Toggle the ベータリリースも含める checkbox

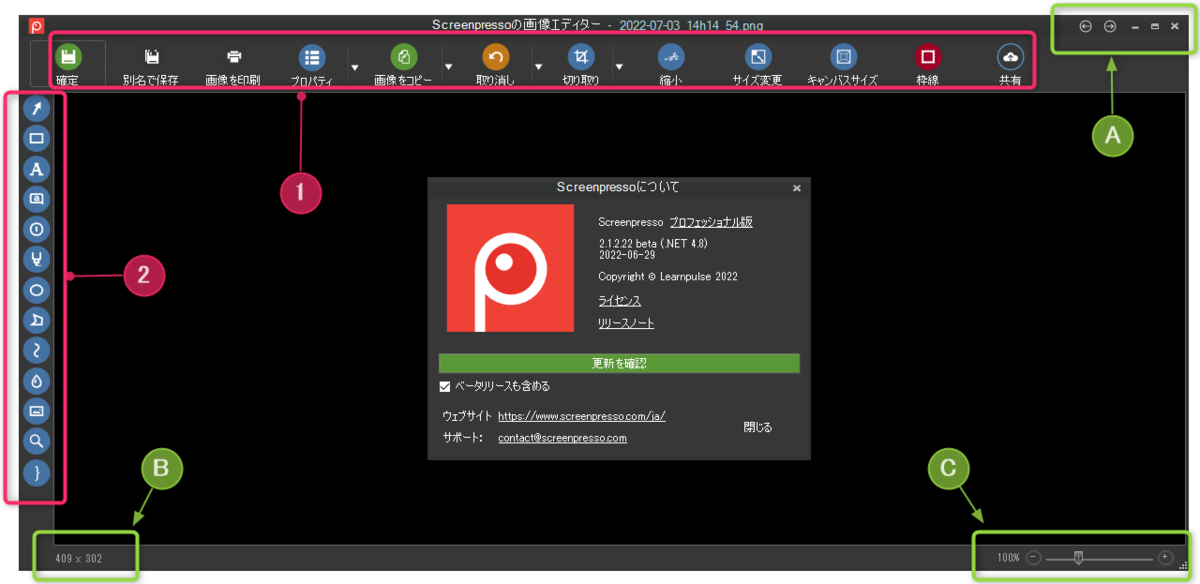point(445,386)
